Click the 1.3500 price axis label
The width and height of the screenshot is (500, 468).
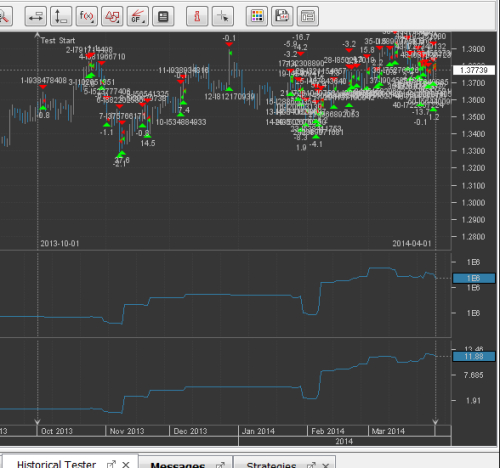473,117
